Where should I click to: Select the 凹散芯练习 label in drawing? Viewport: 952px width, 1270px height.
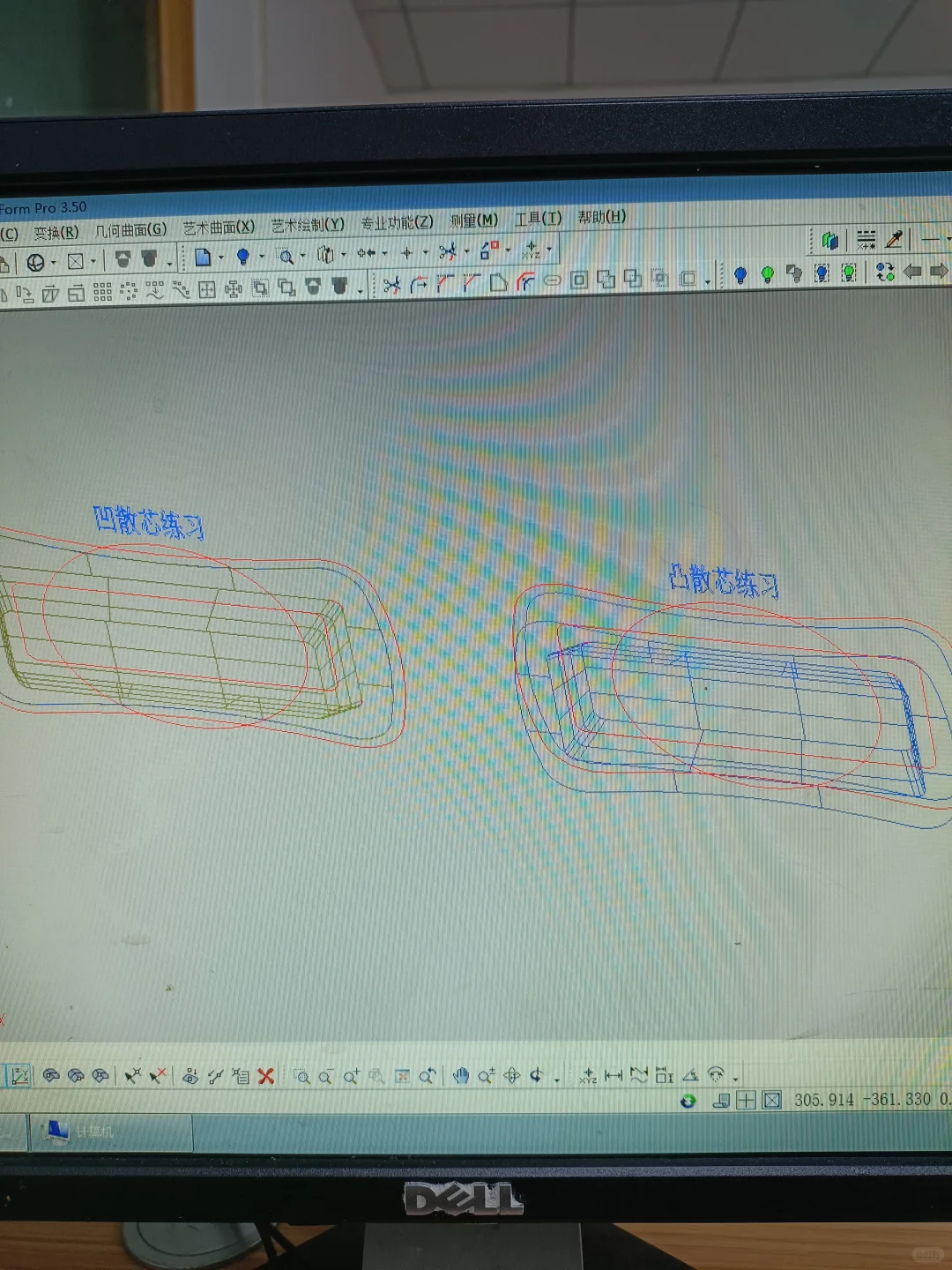click(x=148, y=522)
